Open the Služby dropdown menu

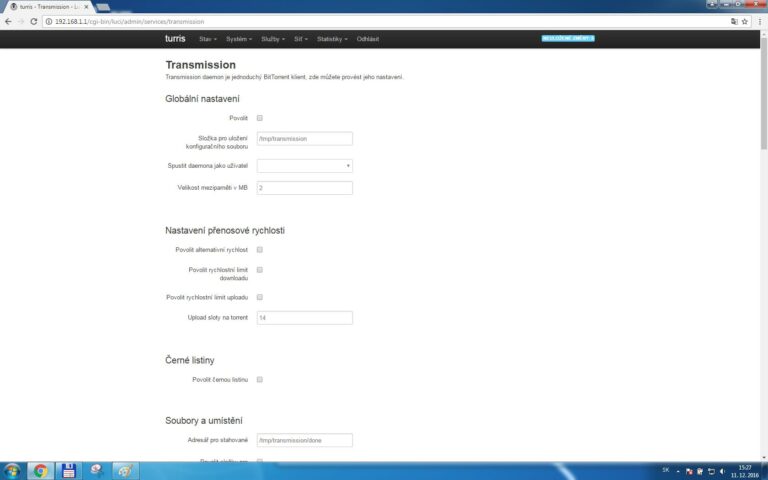coord(273,39)
